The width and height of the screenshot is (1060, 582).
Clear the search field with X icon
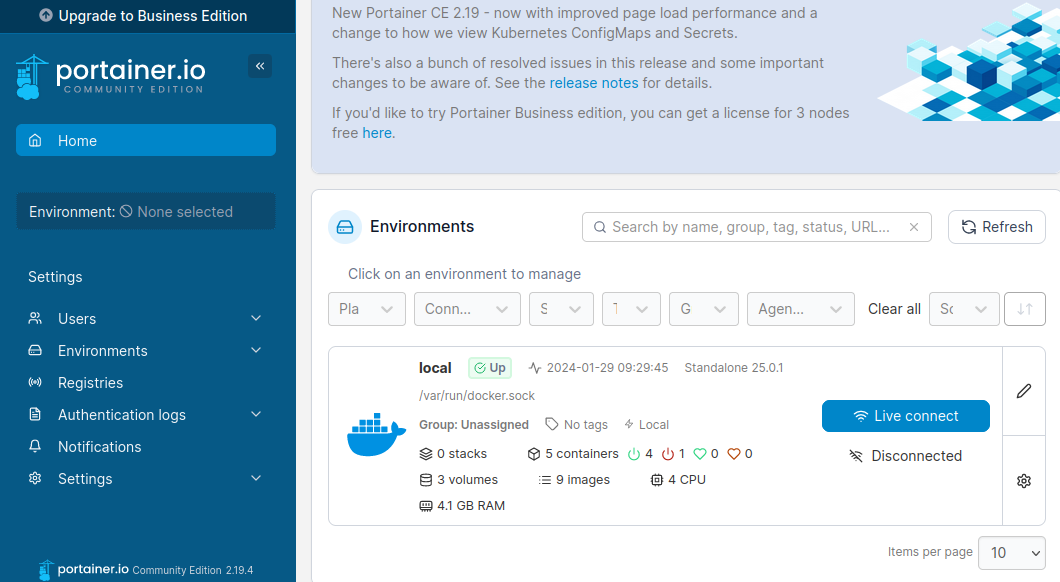(914, 227)
